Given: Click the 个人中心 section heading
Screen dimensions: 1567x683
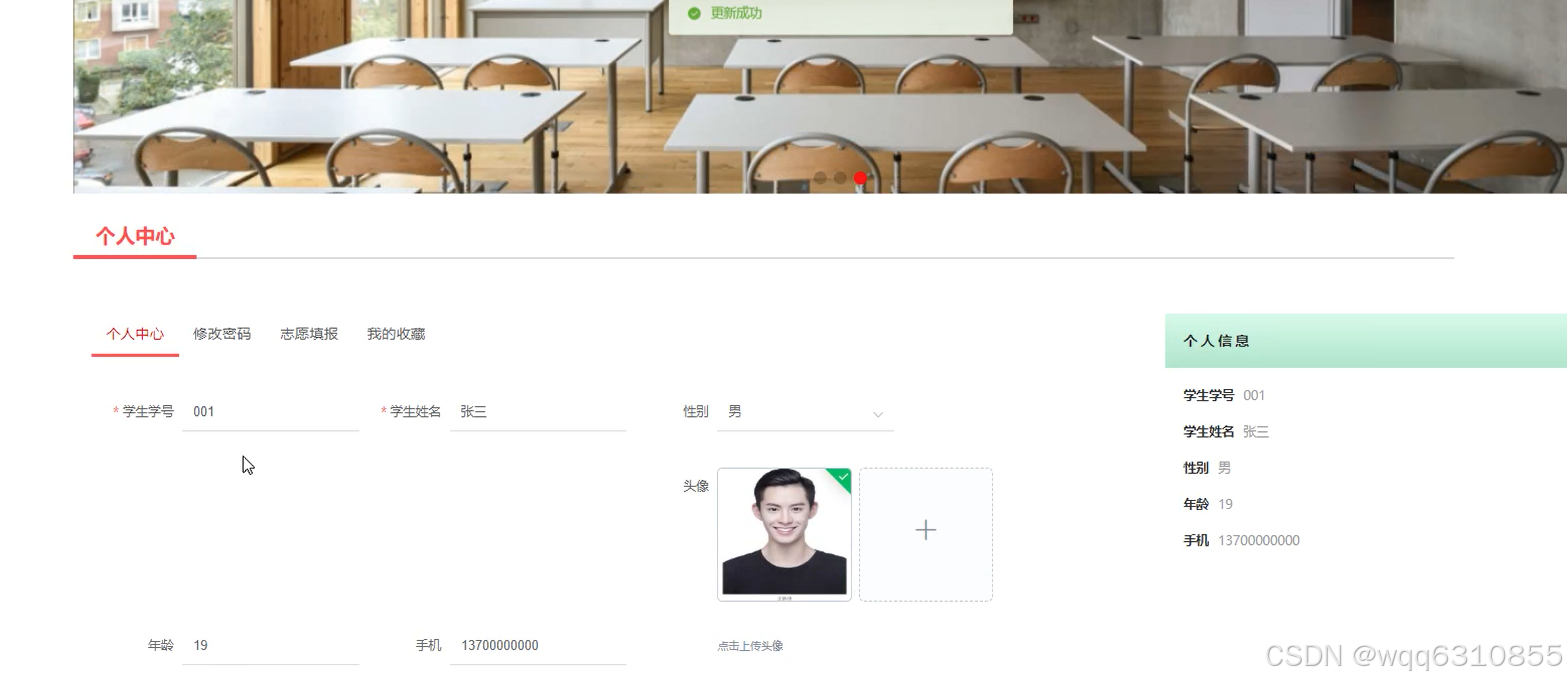Looking at the screenshot, I should [x=135, y=236].
